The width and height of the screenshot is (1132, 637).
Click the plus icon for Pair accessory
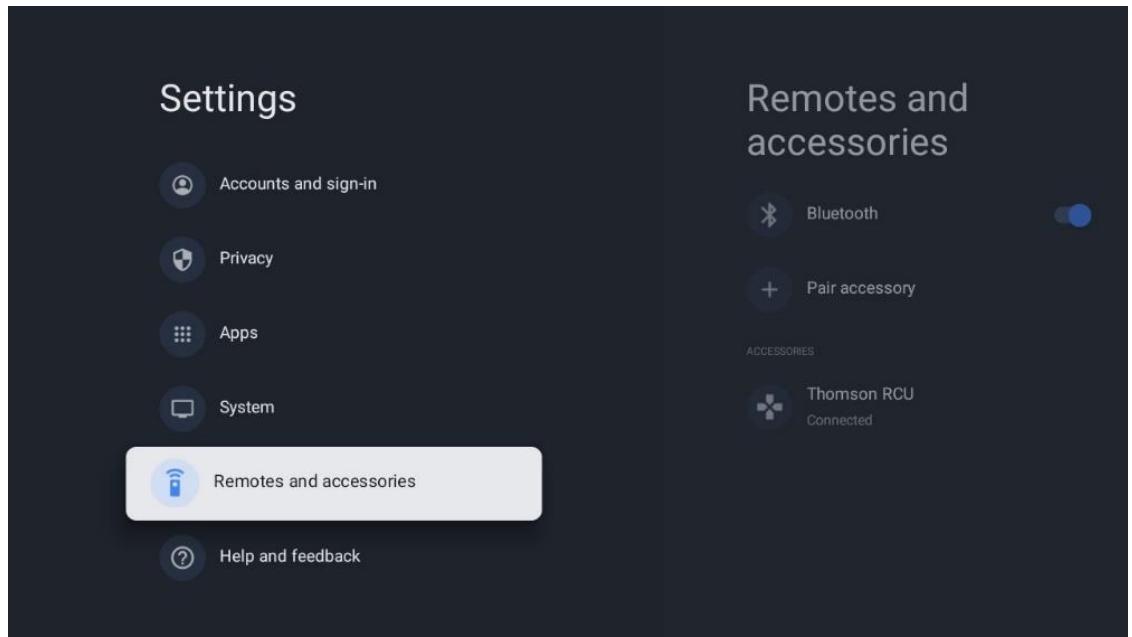click(770, 289)
